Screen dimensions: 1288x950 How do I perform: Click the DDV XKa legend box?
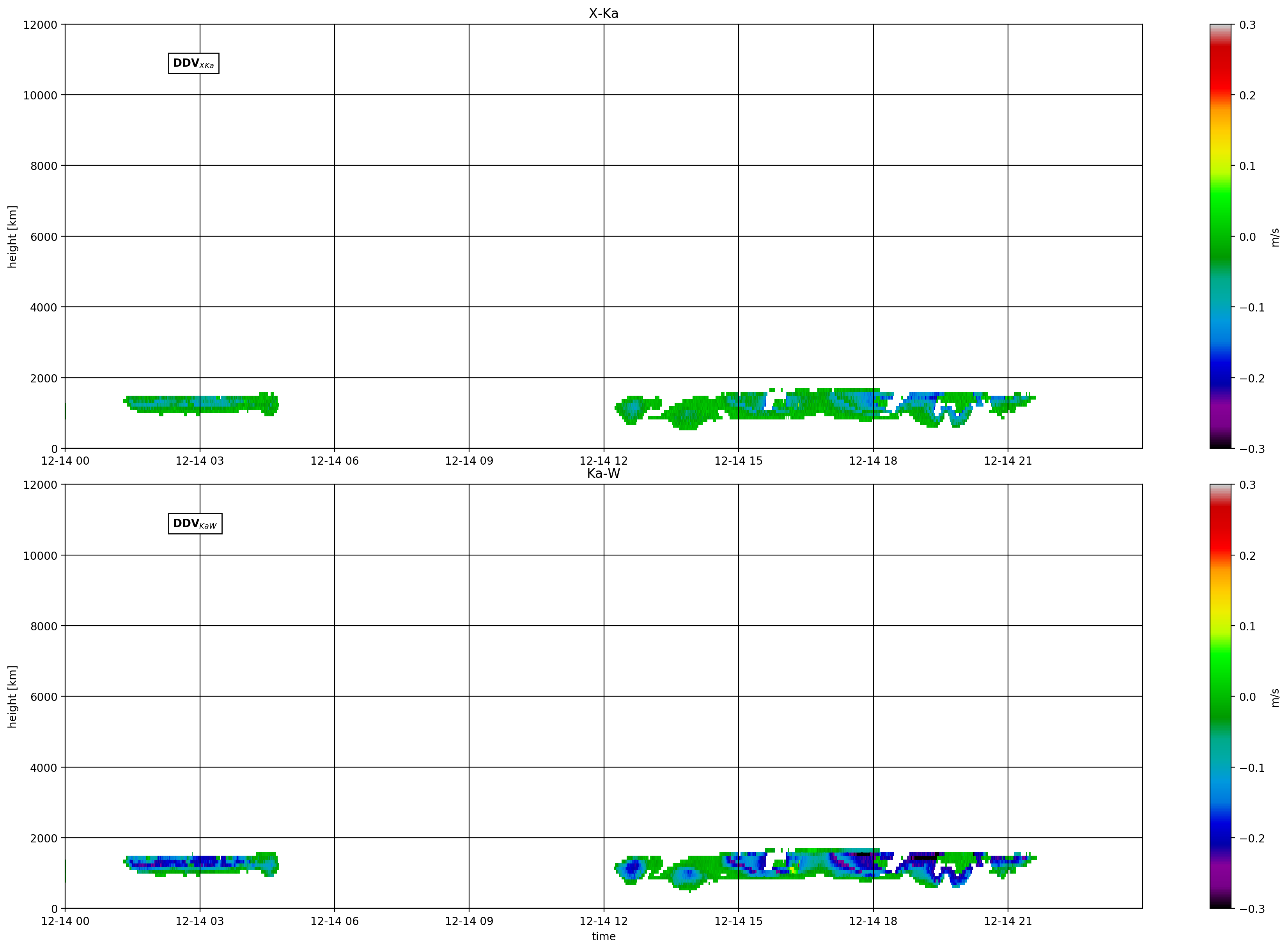click(193, 63)
